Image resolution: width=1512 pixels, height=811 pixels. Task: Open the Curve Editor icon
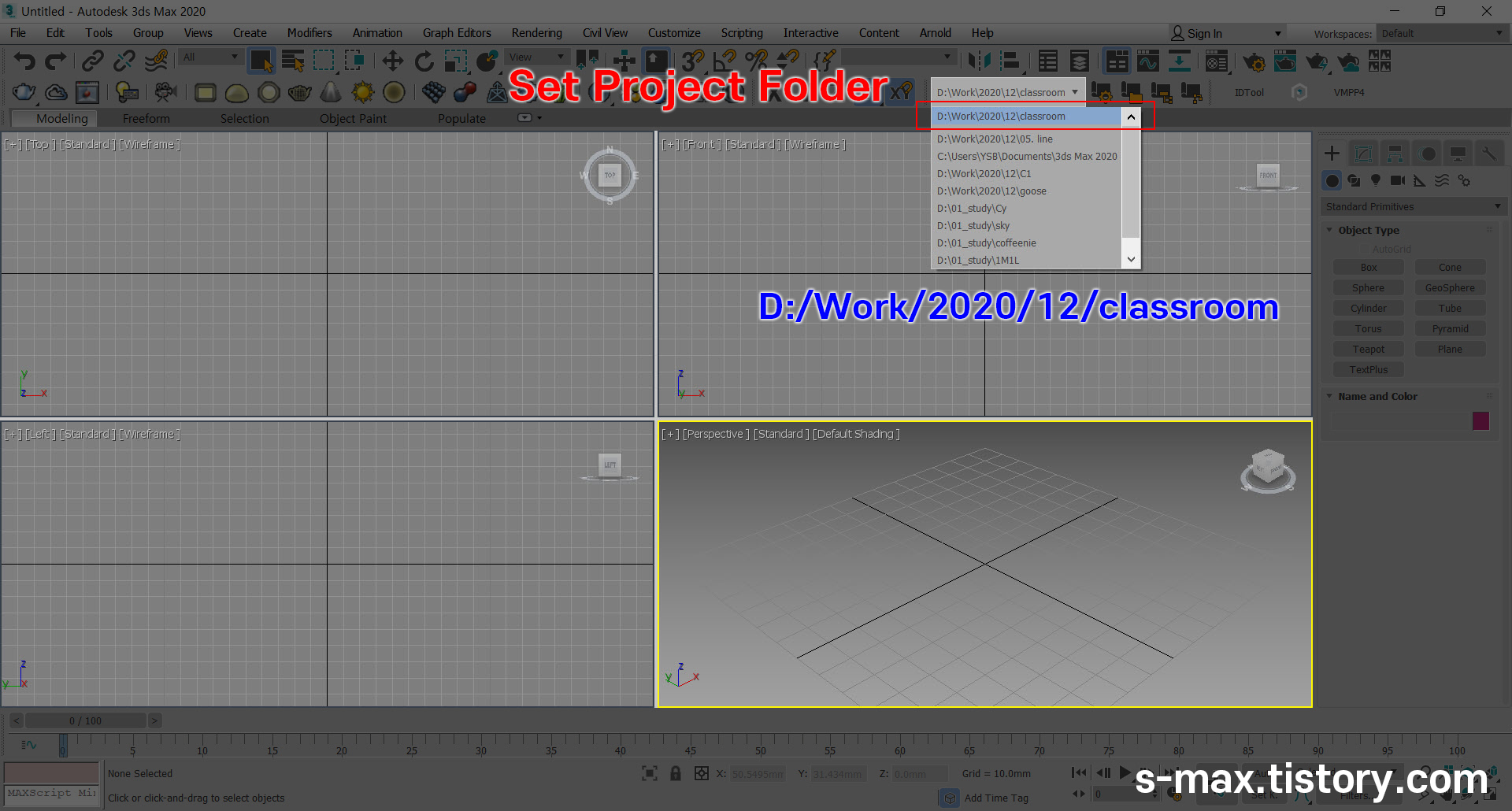[1148, 61]
